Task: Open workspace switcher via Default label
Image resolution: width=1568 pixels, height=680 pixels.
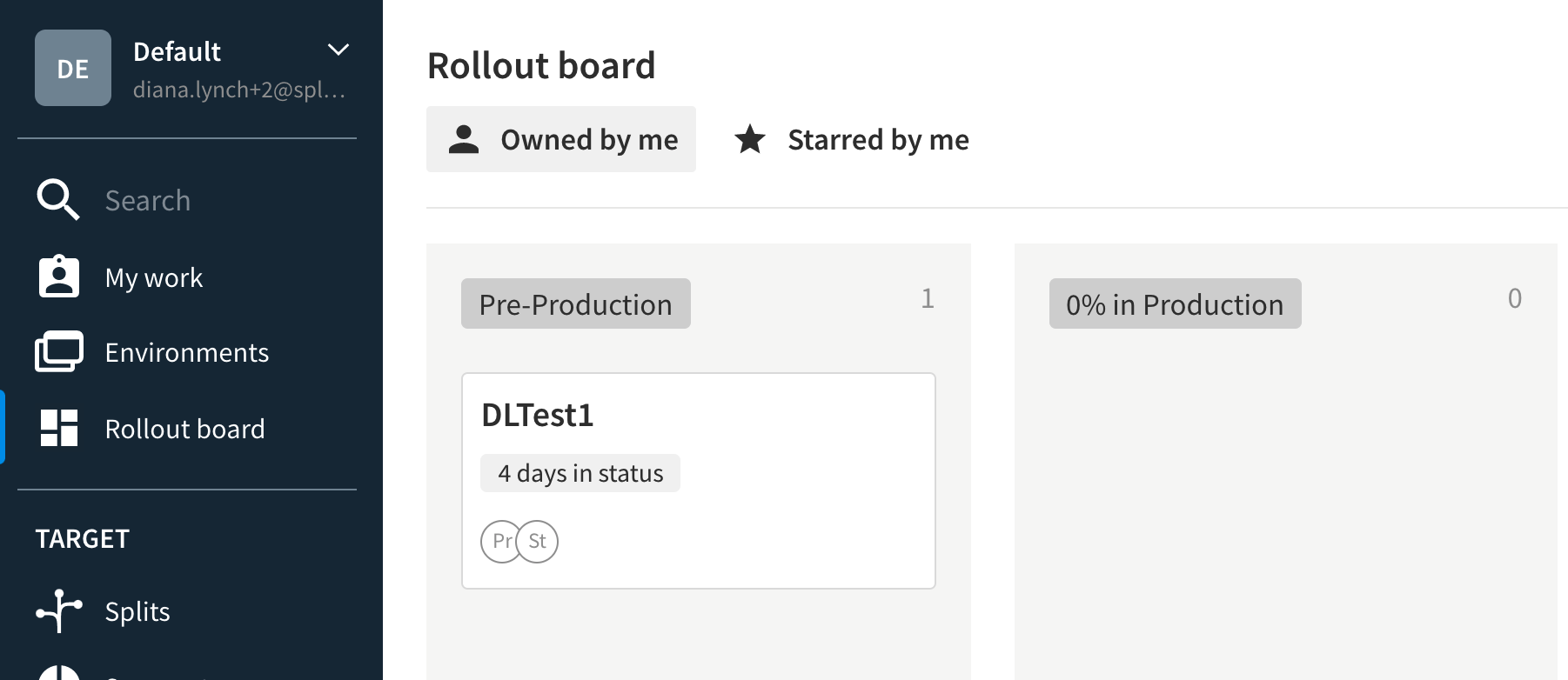Action: point(177,51)
